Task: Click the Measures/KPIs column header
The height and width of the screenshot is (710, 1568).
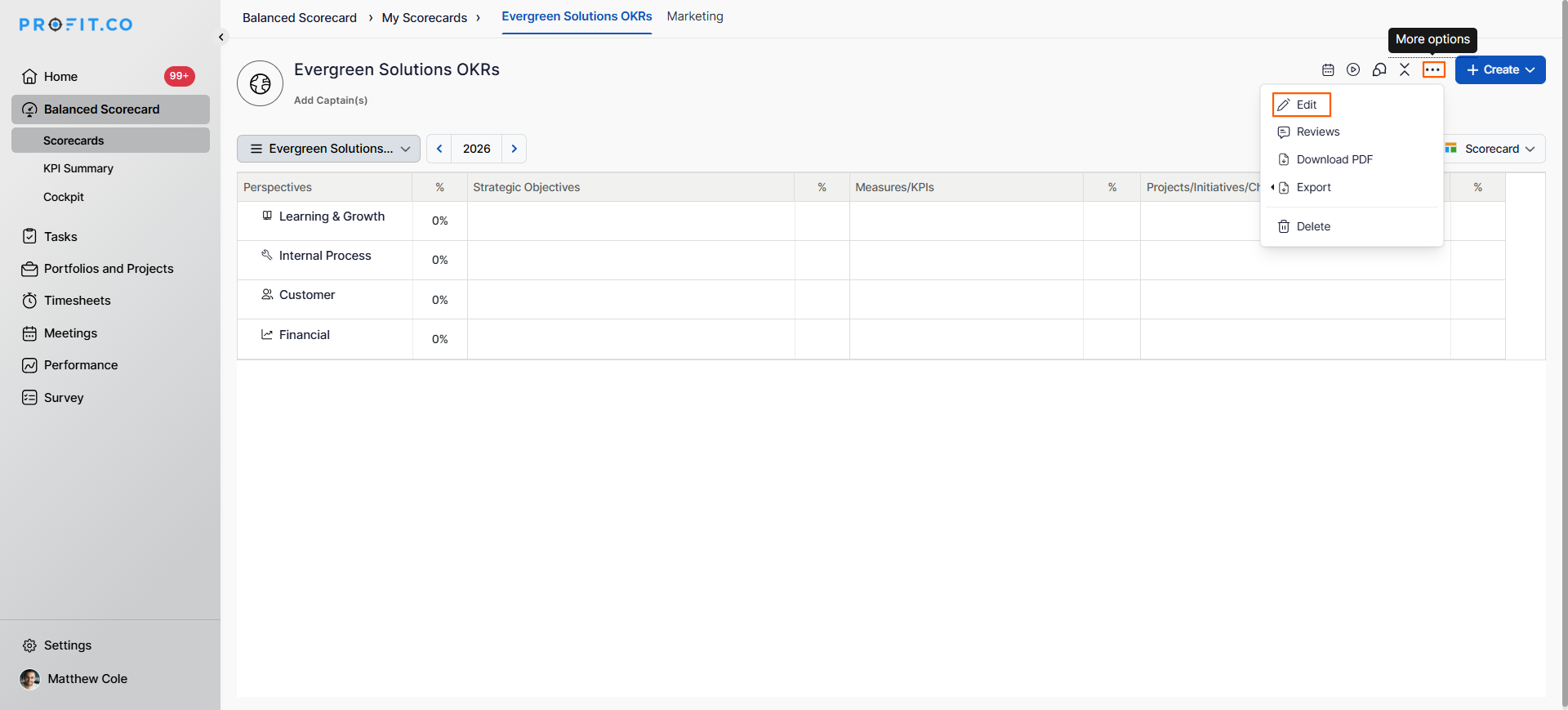Action: [x=966, y=187]
